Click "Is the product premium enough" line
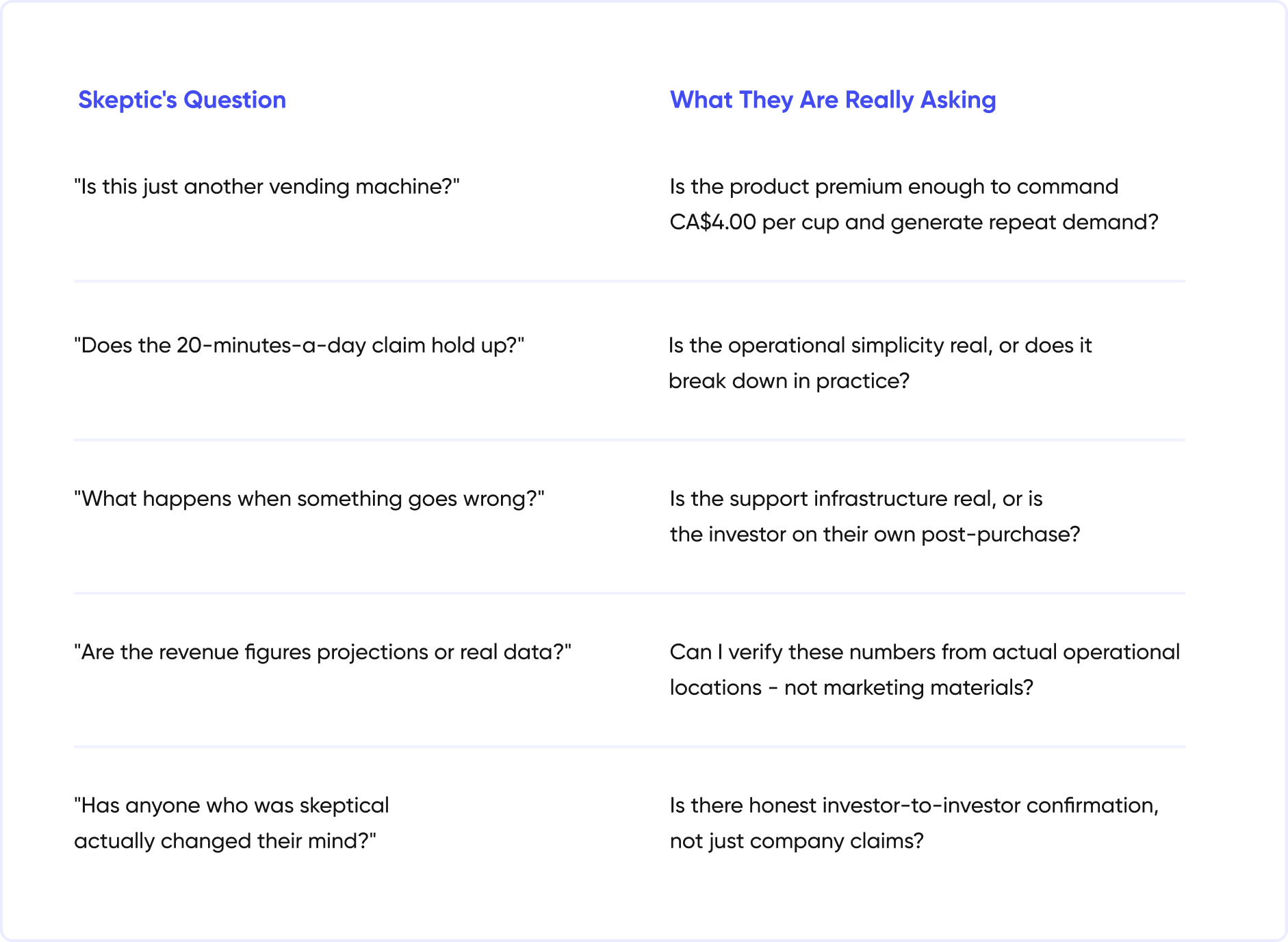 894,187
